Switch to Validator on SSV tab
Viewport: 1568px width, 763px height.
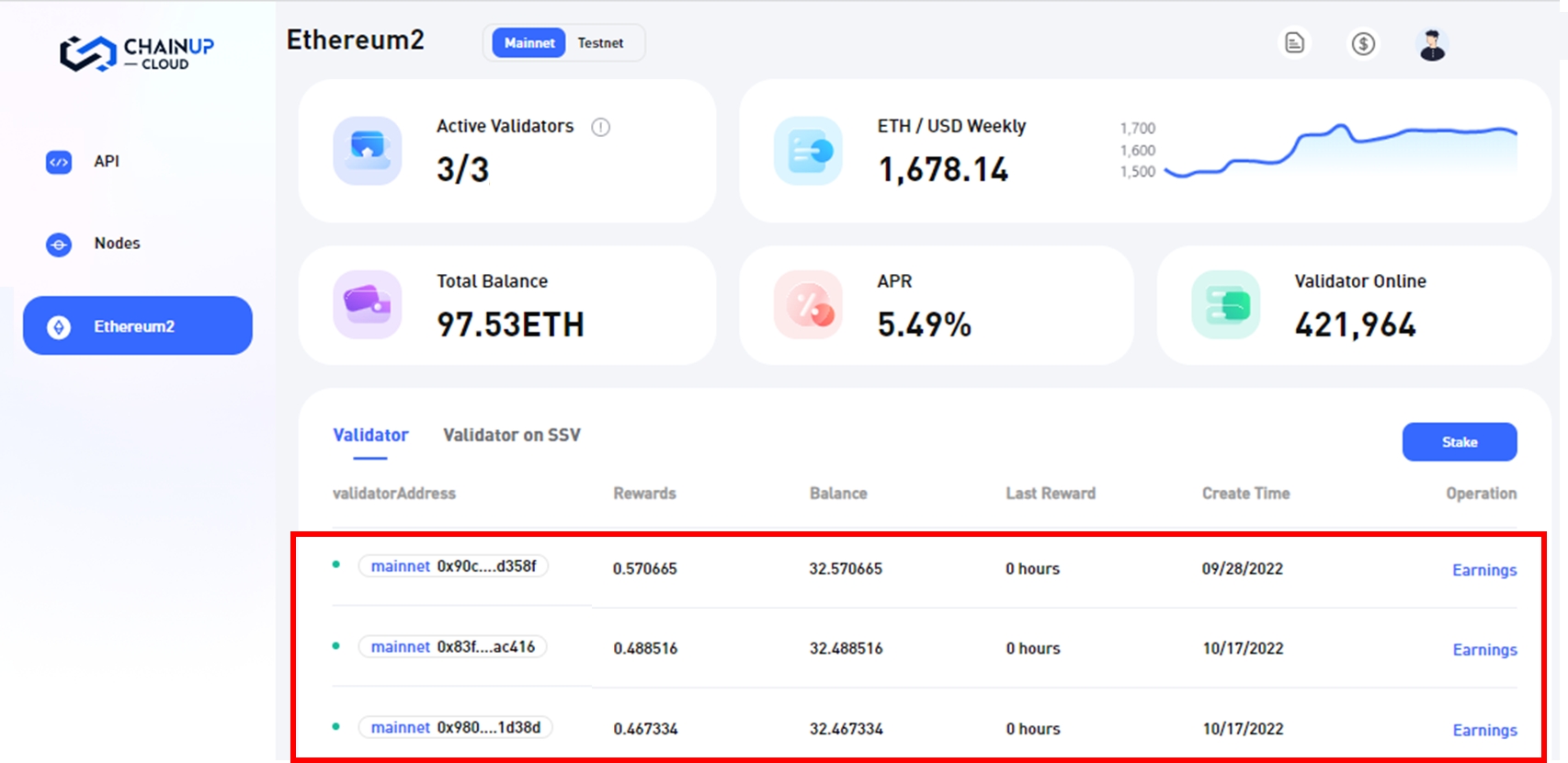[x=511, y=435]
